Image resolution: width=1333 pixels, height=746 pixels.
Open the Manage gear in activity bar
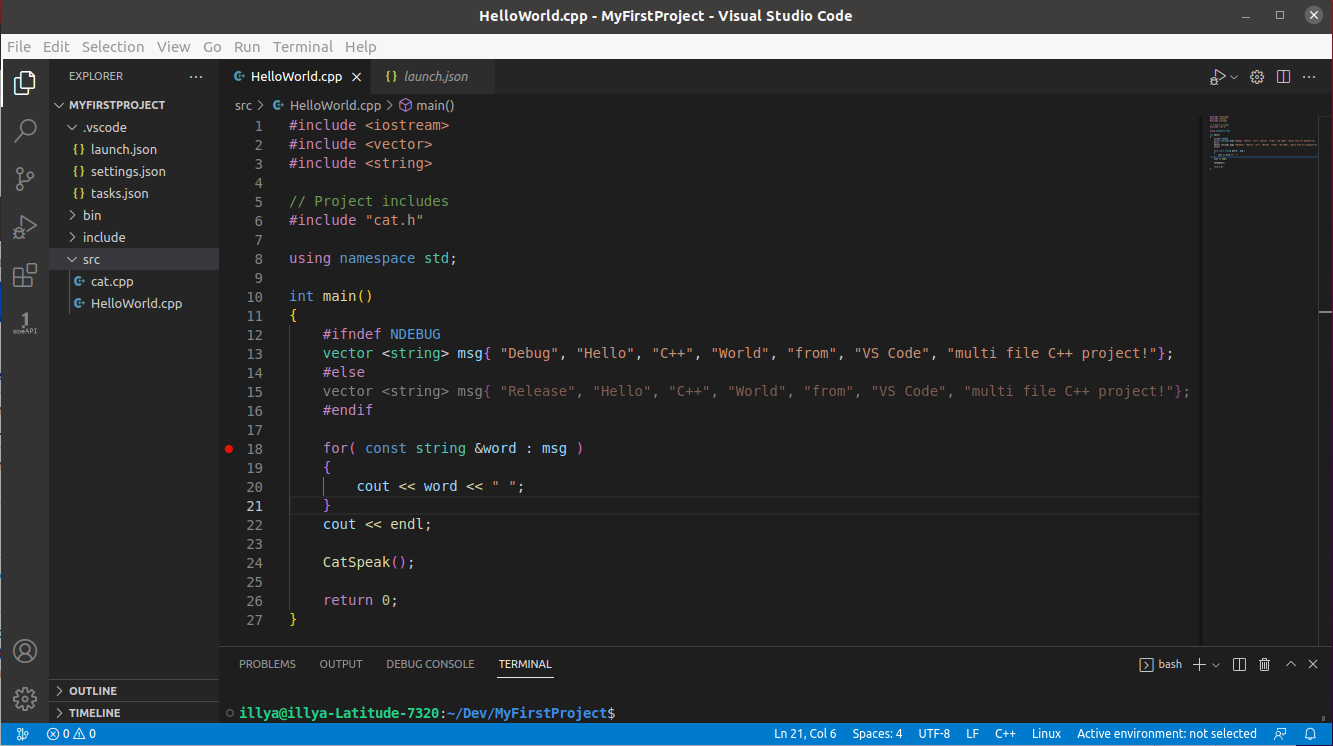click(x=25, y=698)
